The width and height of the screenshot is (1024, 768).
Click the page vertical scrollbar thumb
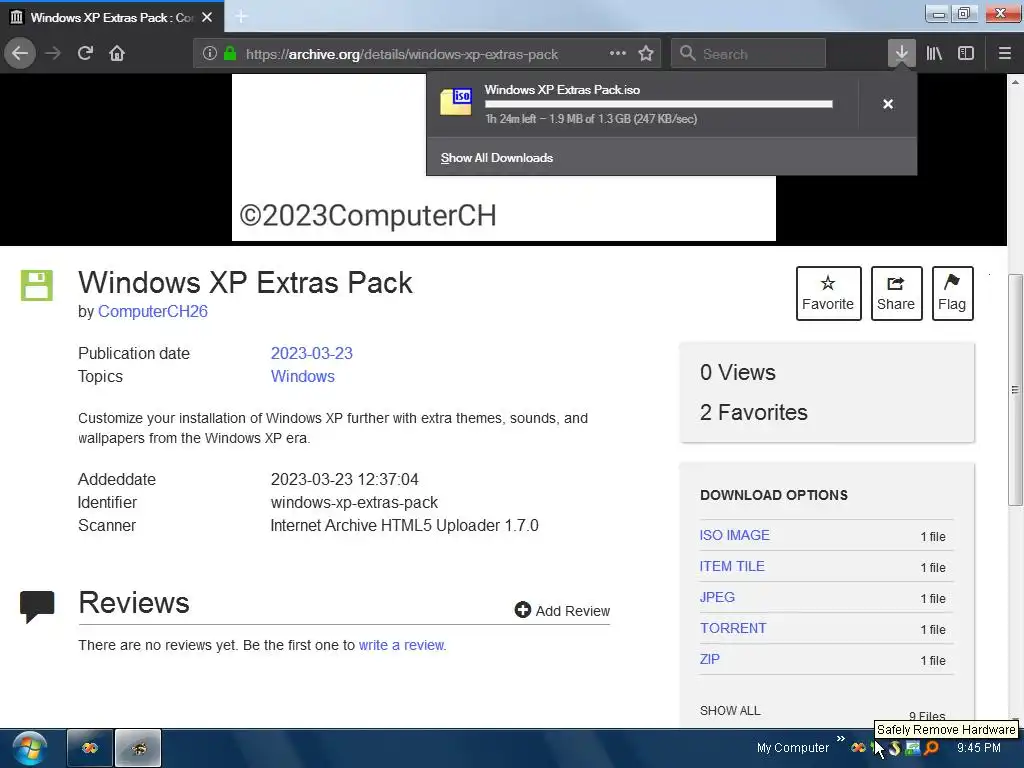1015,390
